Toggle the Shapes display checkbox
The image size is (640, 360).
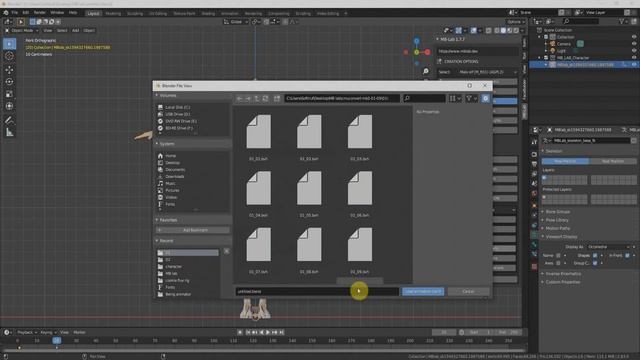[x=595, y=256]
